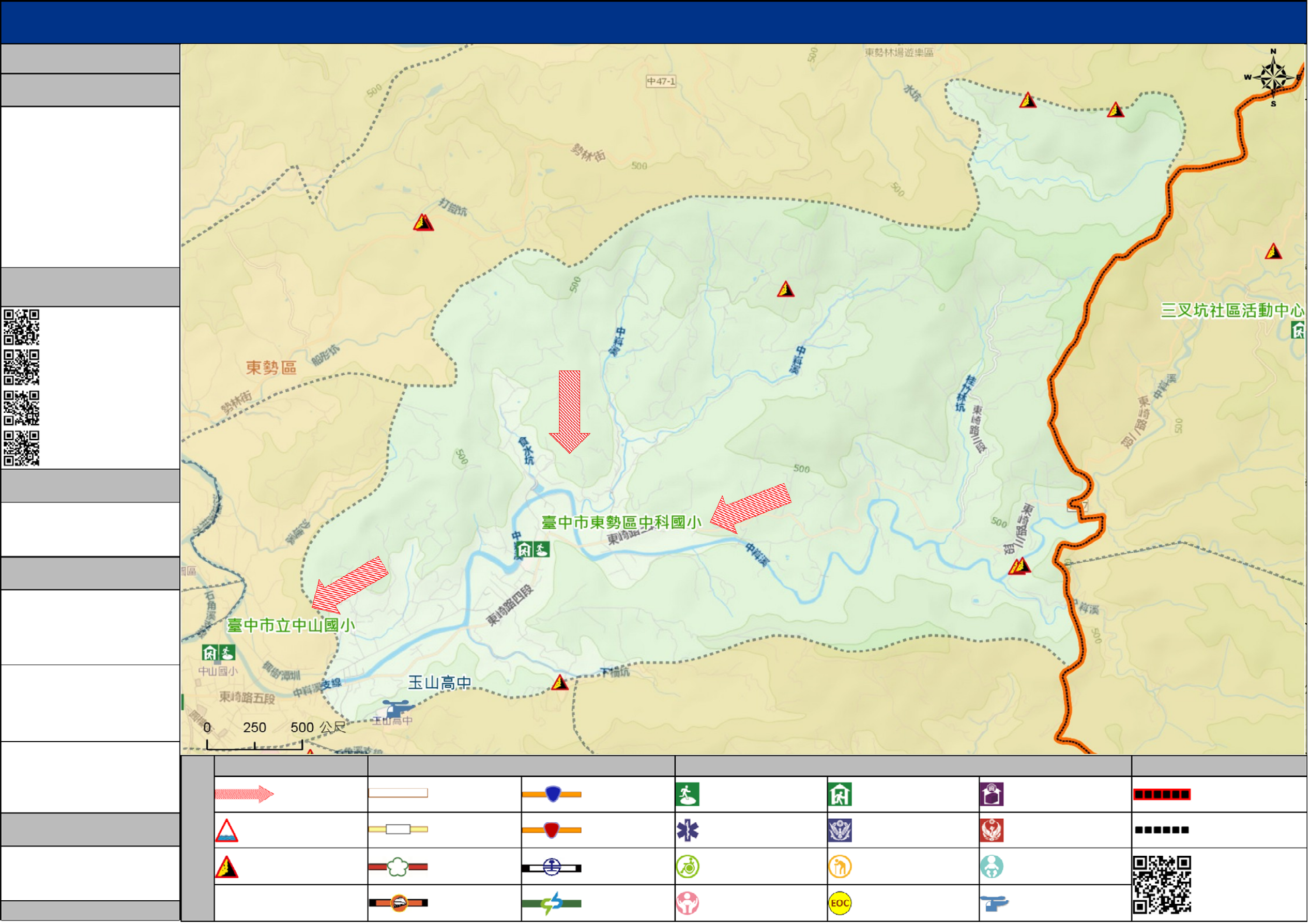Click the purple house legend icon
The height and width of the screenshot is (924, 1310).
992,794
